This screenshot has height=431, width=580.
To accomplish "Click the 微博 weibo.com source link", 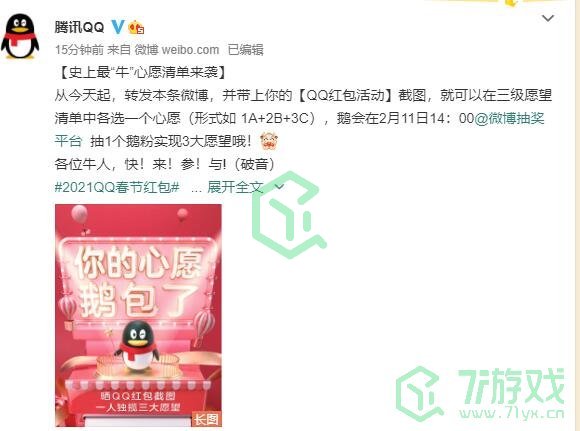I will (x=177, y=50).
